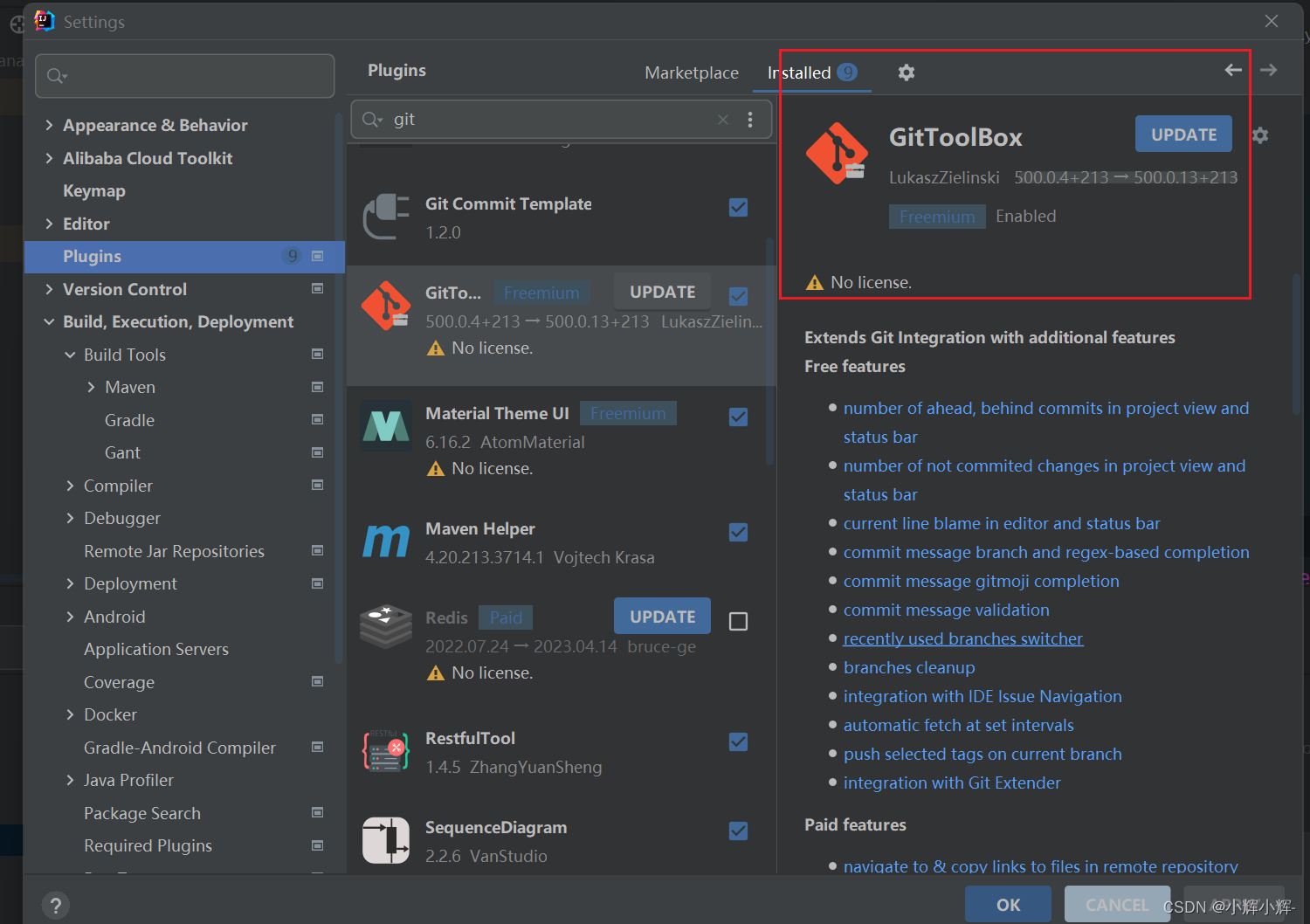
Task: Disable Git Commit Template plugin checkbox
Action: 738,207
